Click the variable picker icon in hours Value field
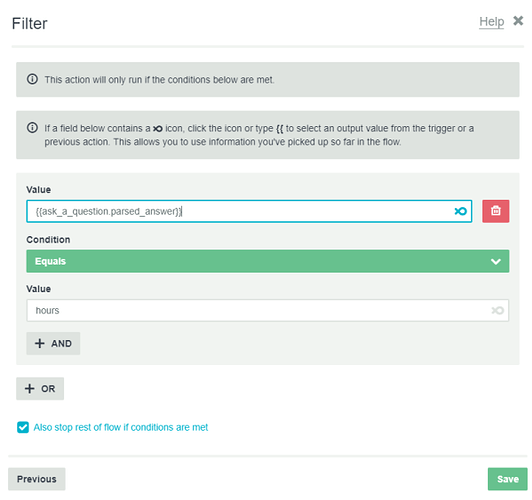 (x=497, y=310)
